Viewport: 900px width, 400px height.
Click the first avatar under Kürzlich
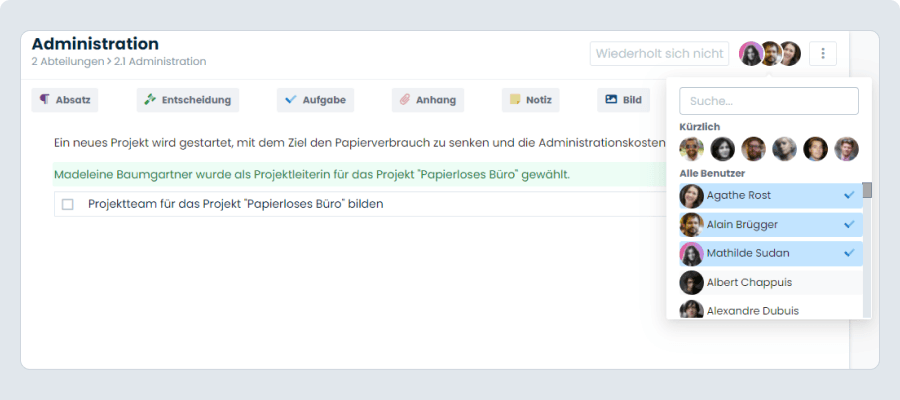pos(692,149)
